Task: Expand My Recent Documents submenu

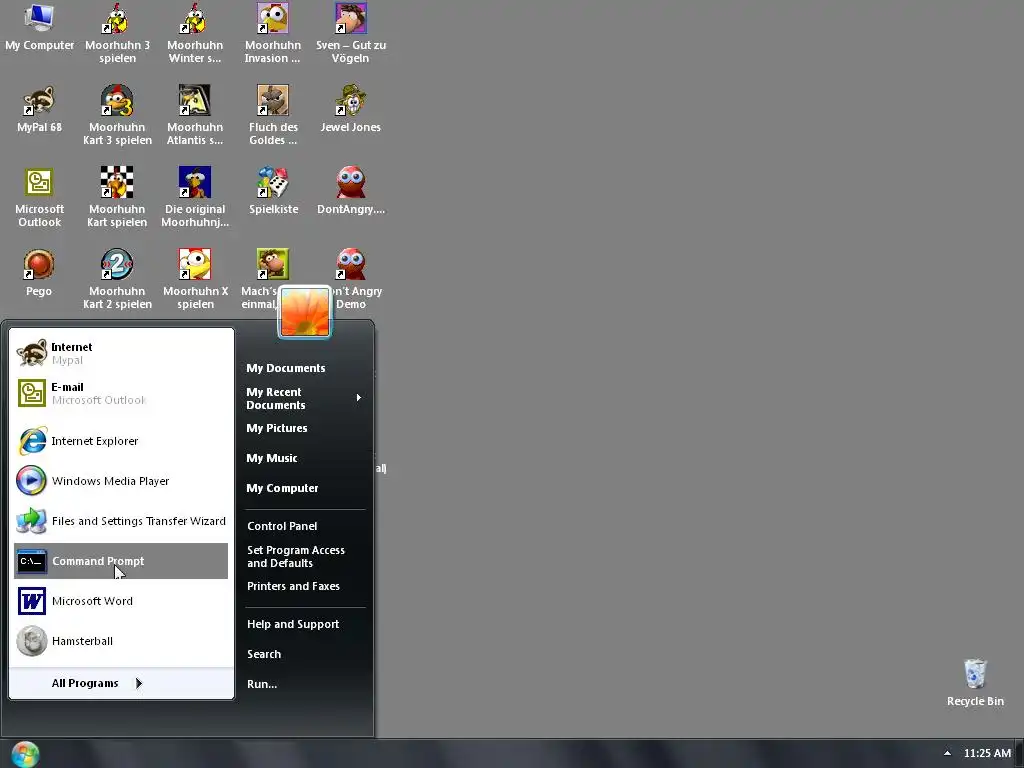Action: (x=305, y=398)
